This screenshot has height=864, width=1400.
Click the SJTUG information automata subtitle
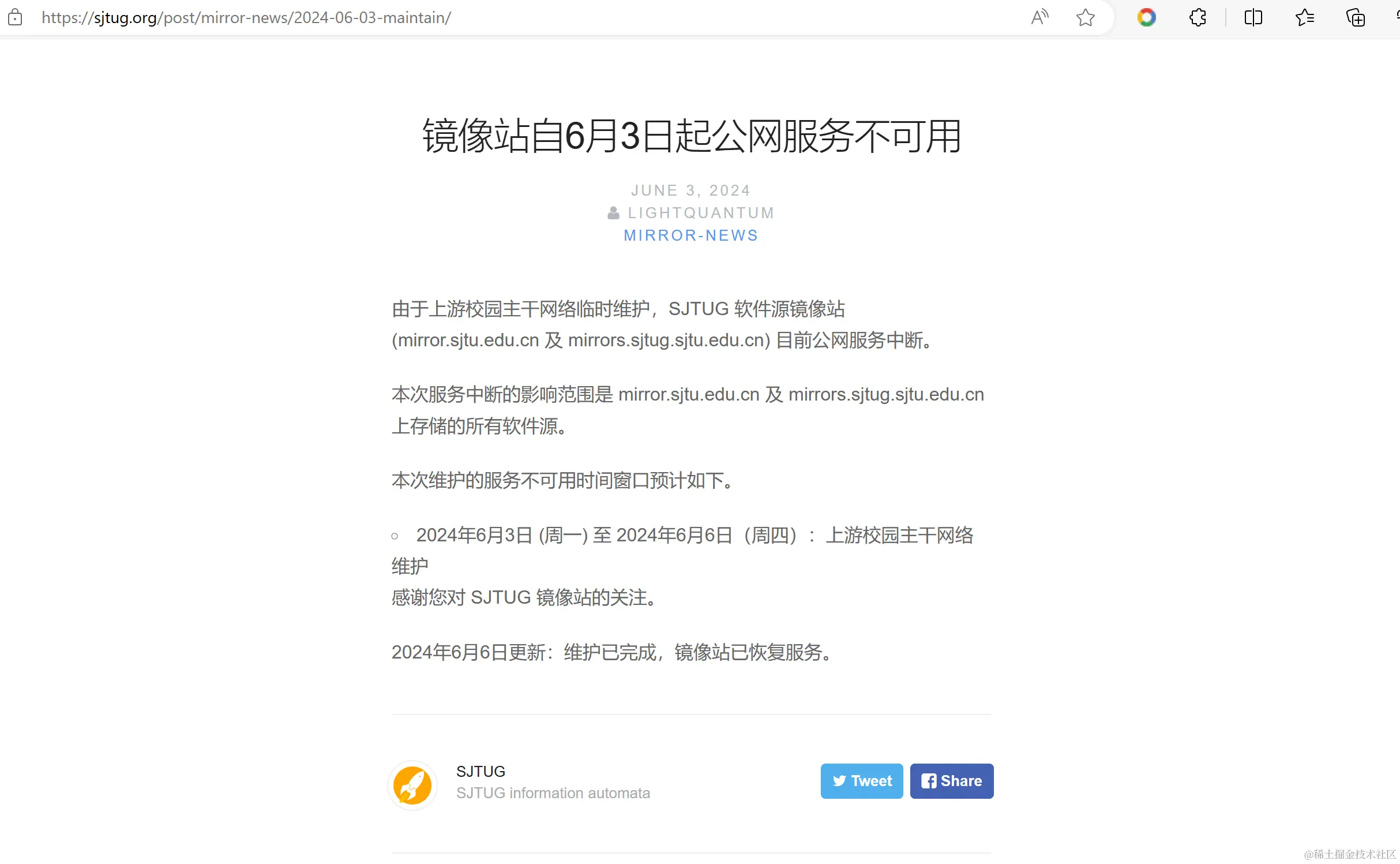[553, 793]
